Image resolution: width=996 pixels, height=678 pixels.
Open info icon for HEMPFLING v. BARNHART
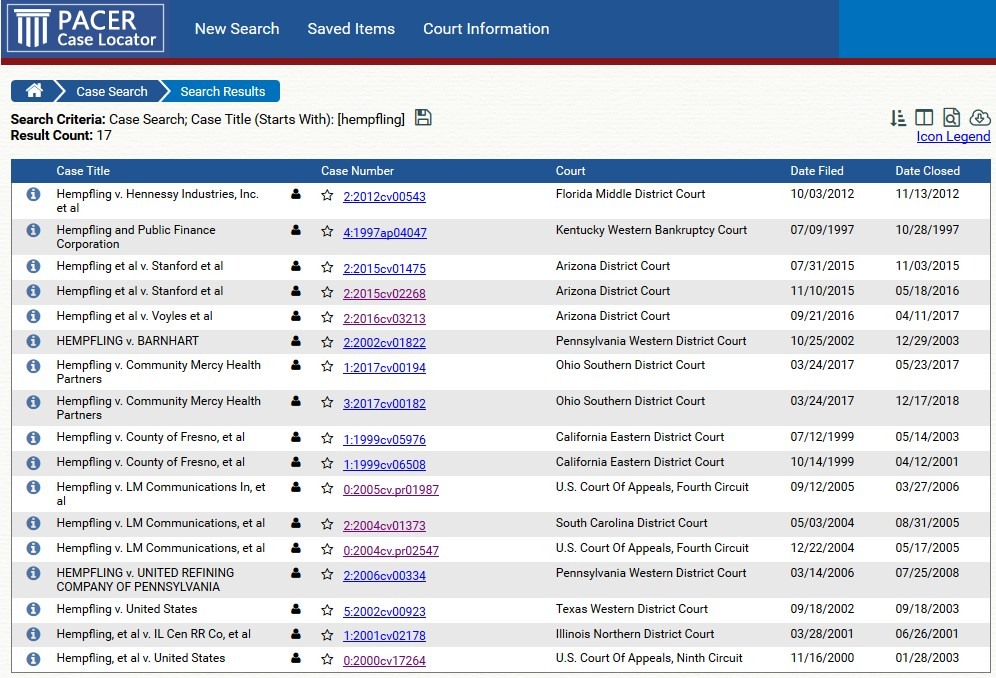(34, 341)
